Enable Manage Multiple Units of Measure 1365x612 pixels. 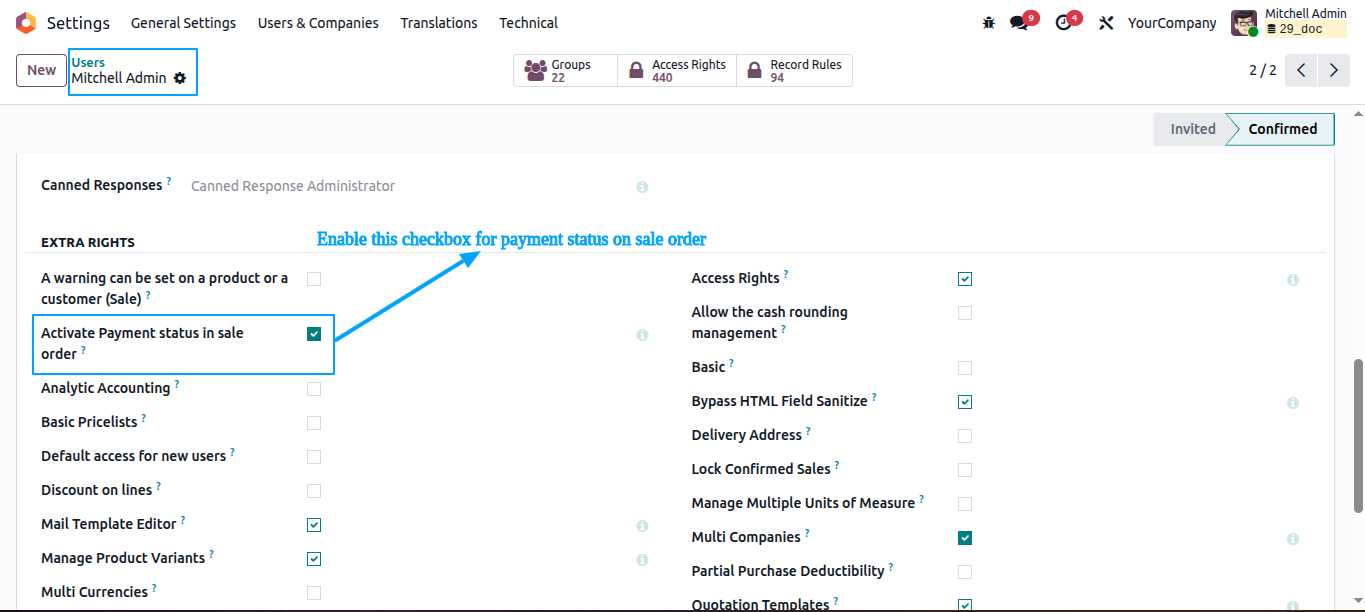click(965, 504)
